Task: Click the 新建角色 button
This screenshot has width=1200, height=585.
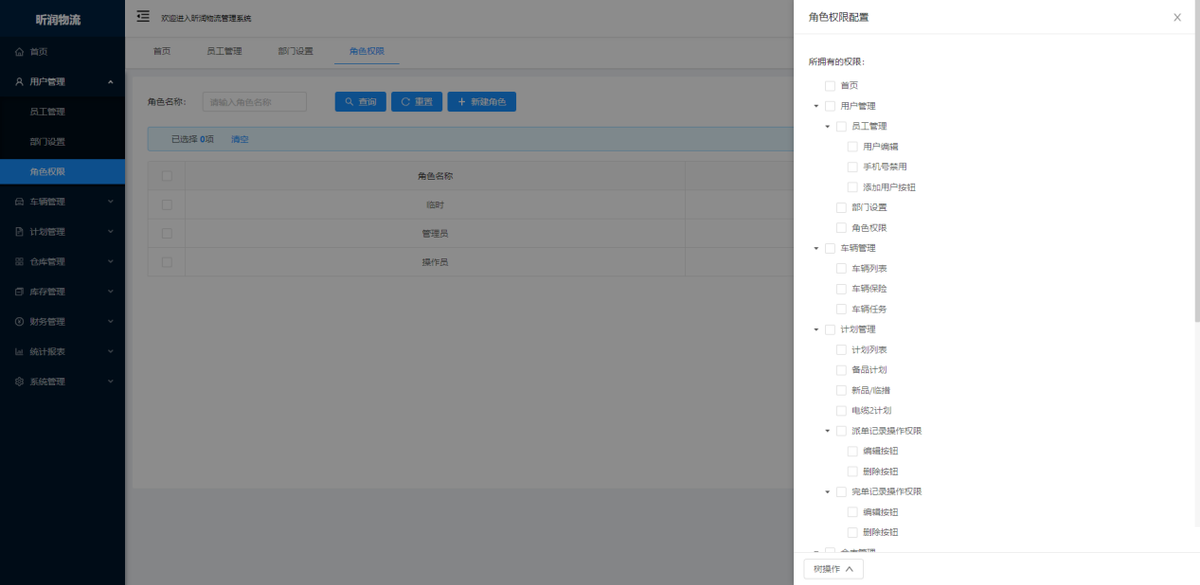Action: tap(481, 102)
